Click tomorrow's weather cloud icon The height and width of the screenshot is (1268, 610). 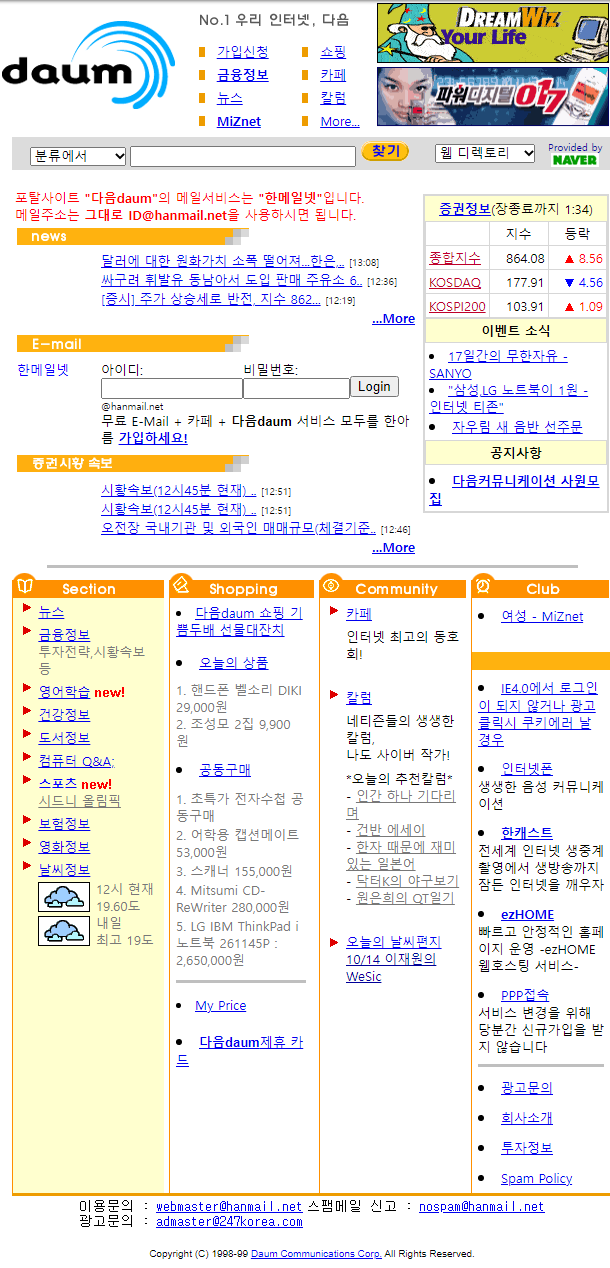pos(64,931)
